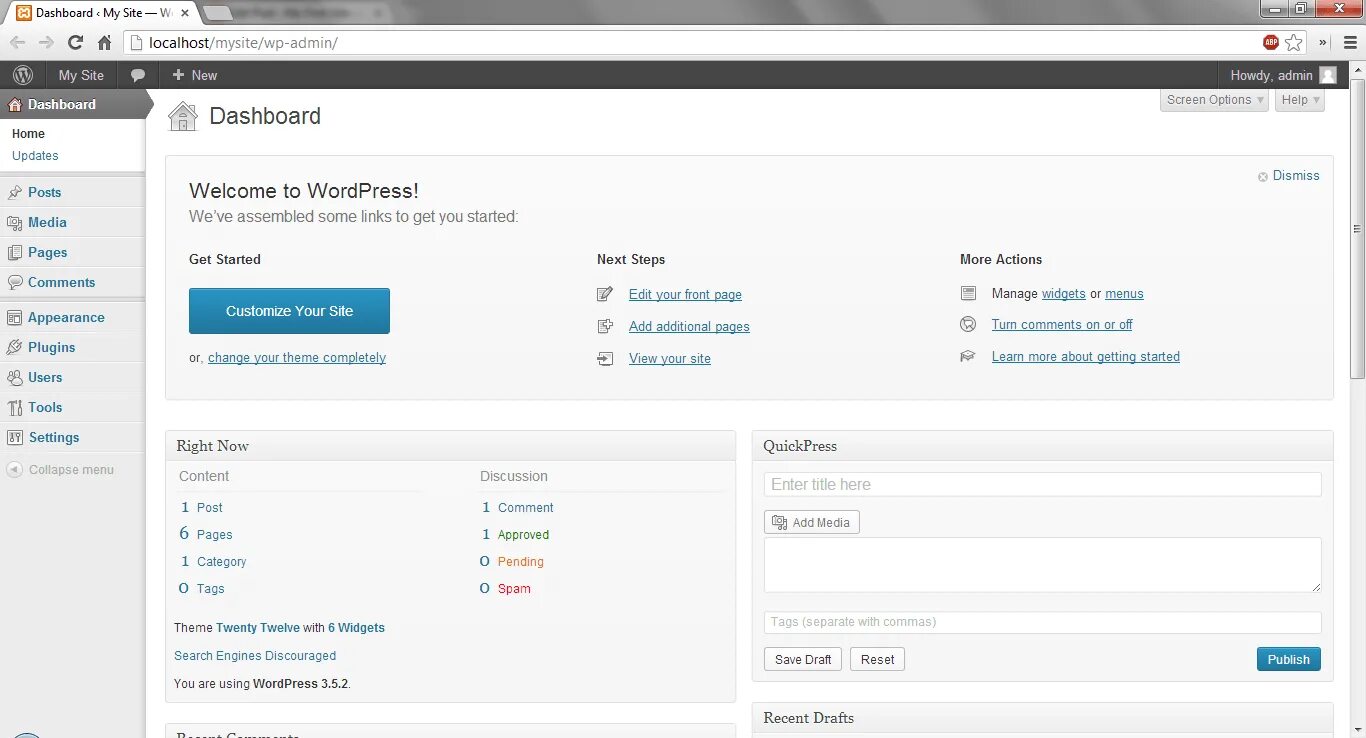The image size is (1366, 738).
Task: Click the graduation cap icon beside Learn more
Action: tap(968, 356)
